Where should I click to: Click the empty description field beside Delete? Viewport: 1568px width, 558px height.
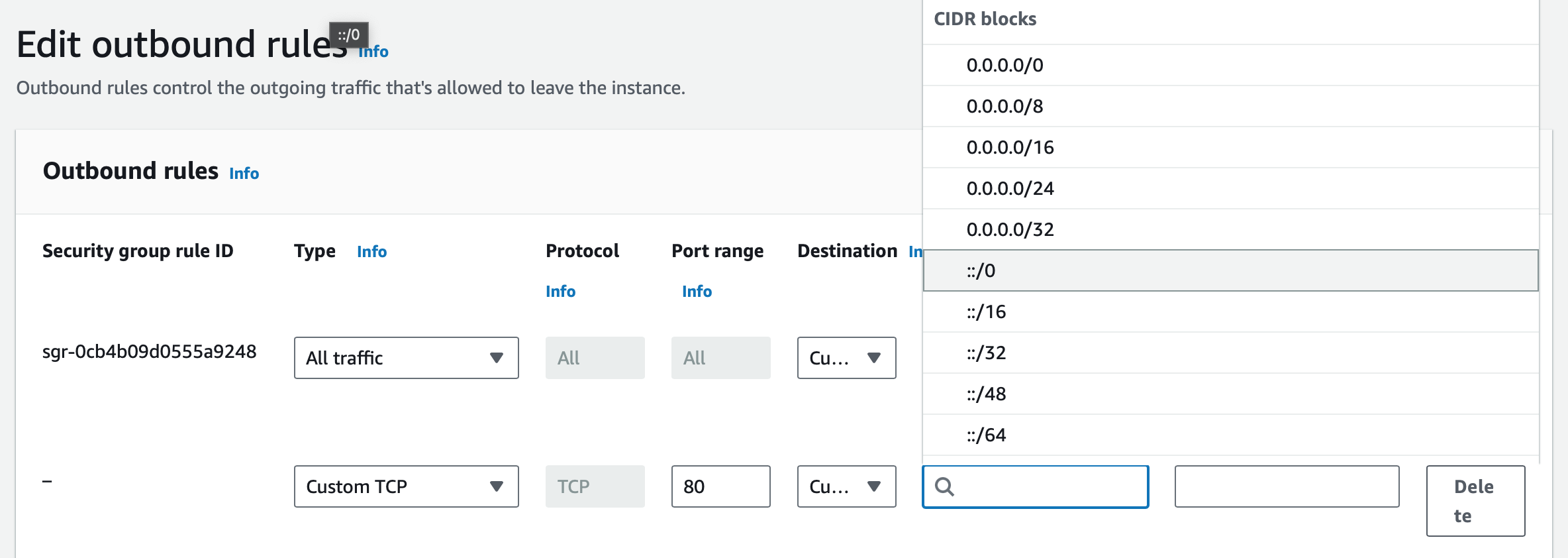tap(1287, 486)
